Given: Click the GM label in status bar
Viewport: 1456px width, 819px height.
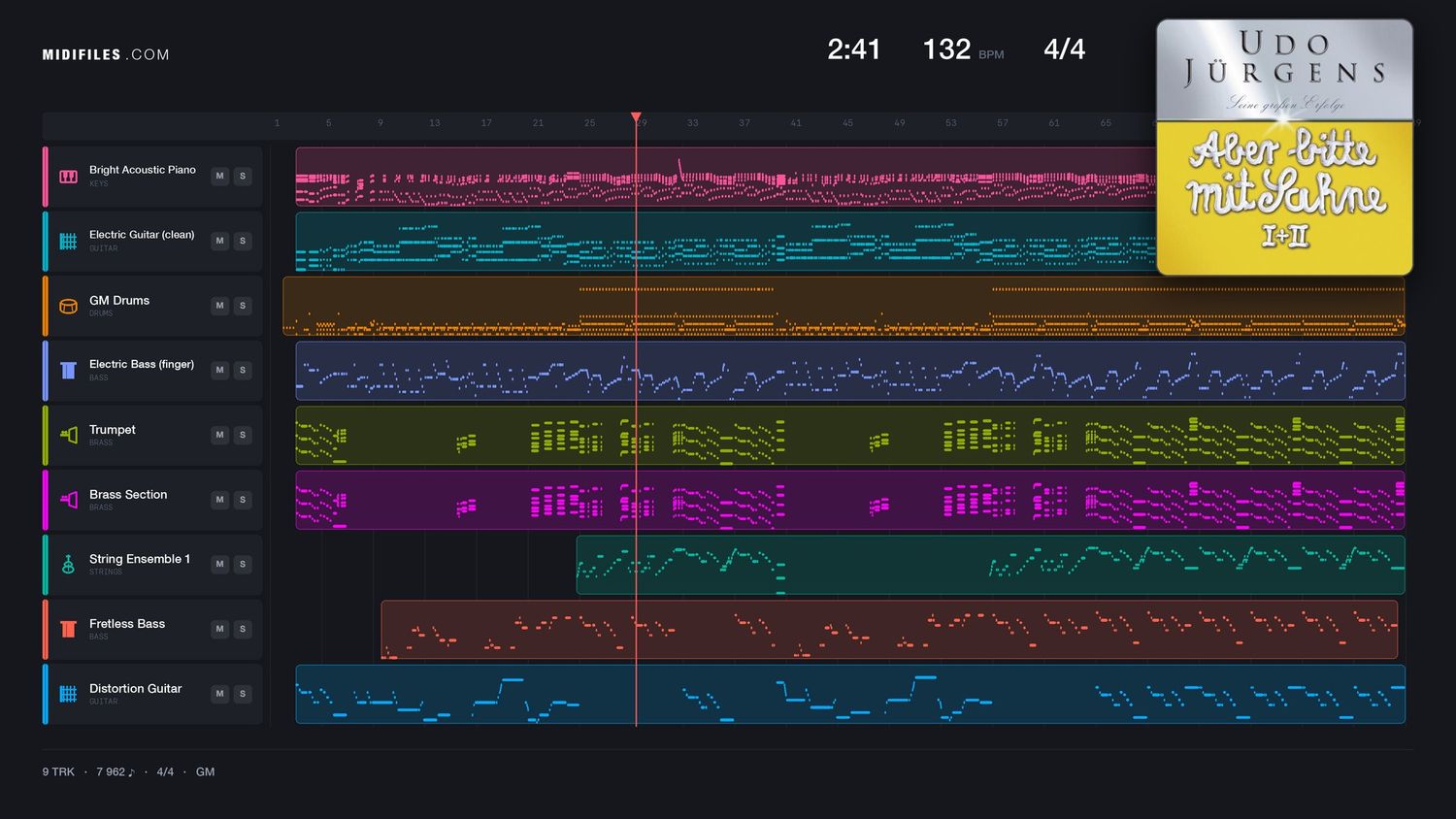Looking at the screenshot, I should pos(205,772).
